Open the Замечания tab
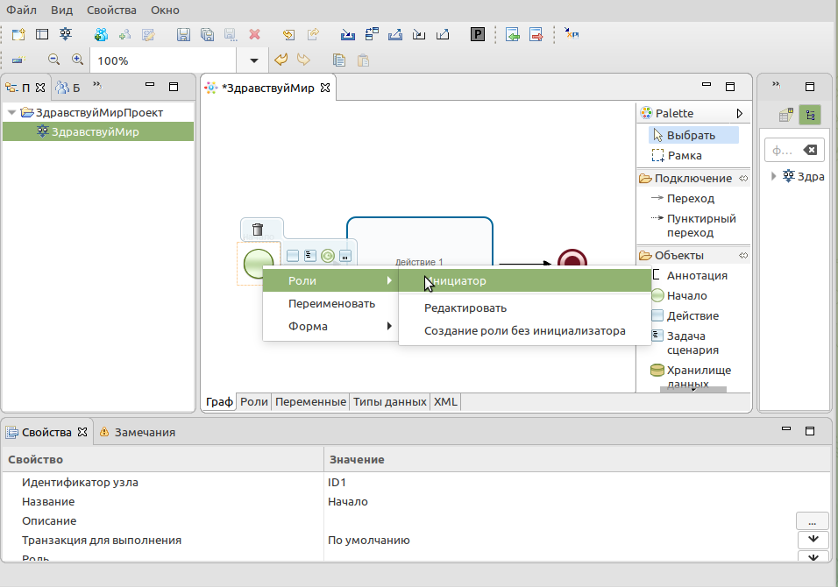Screen dimensions: 838x587 pyautogui.click(x=137, y=432)
